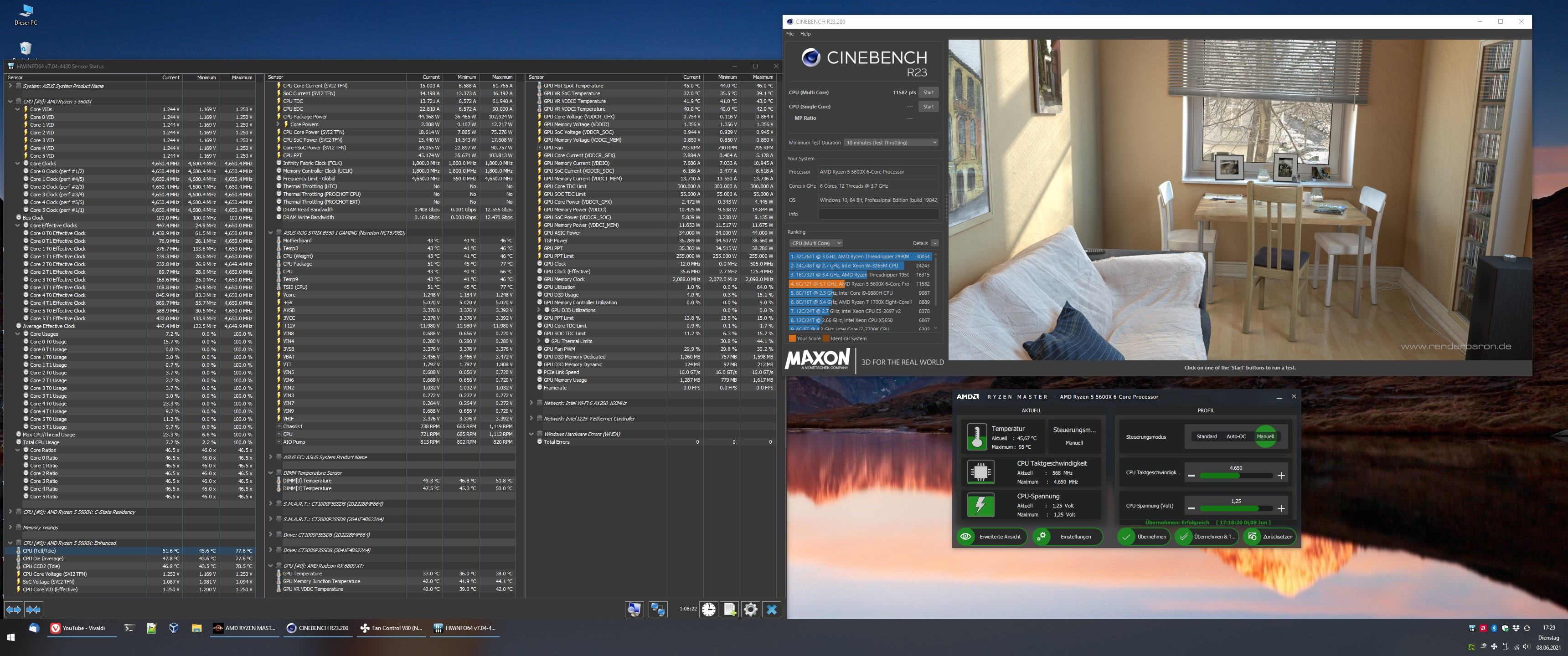
Task: Click Wi-Fi network tray icon
Action: point(1516,647)
